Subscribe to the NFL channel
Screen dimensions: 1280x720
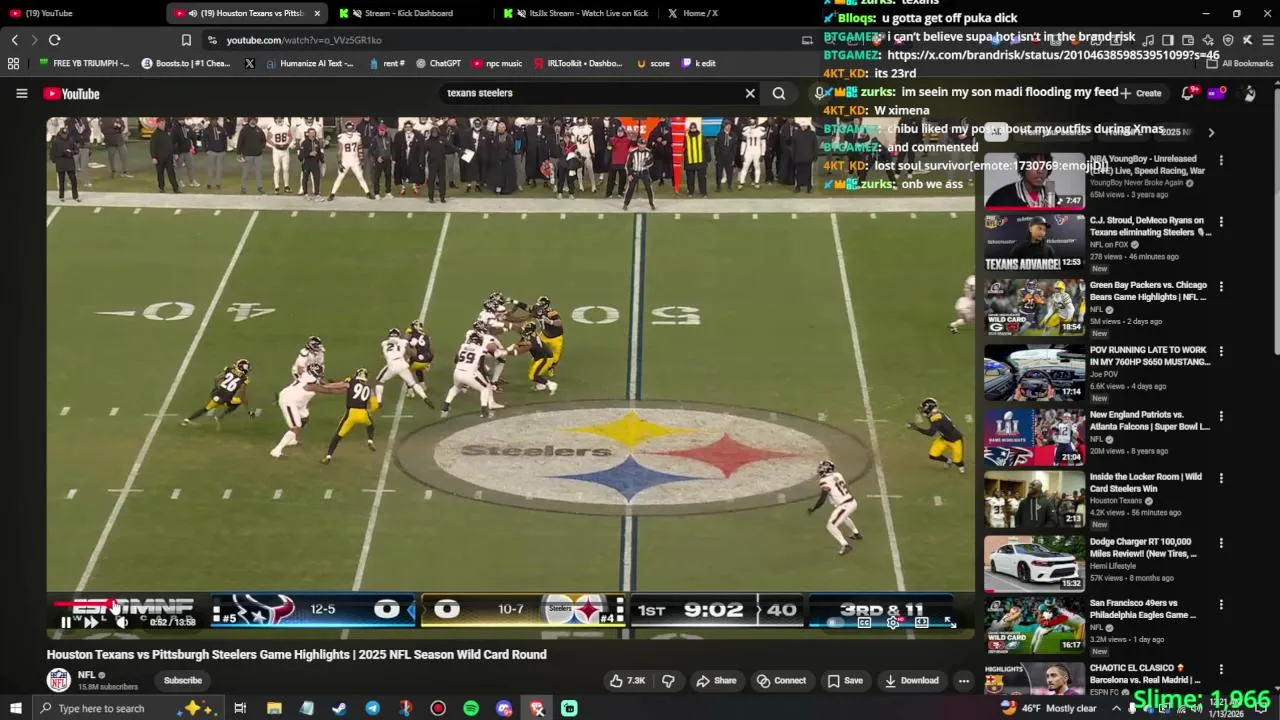(x=183, y=681)
